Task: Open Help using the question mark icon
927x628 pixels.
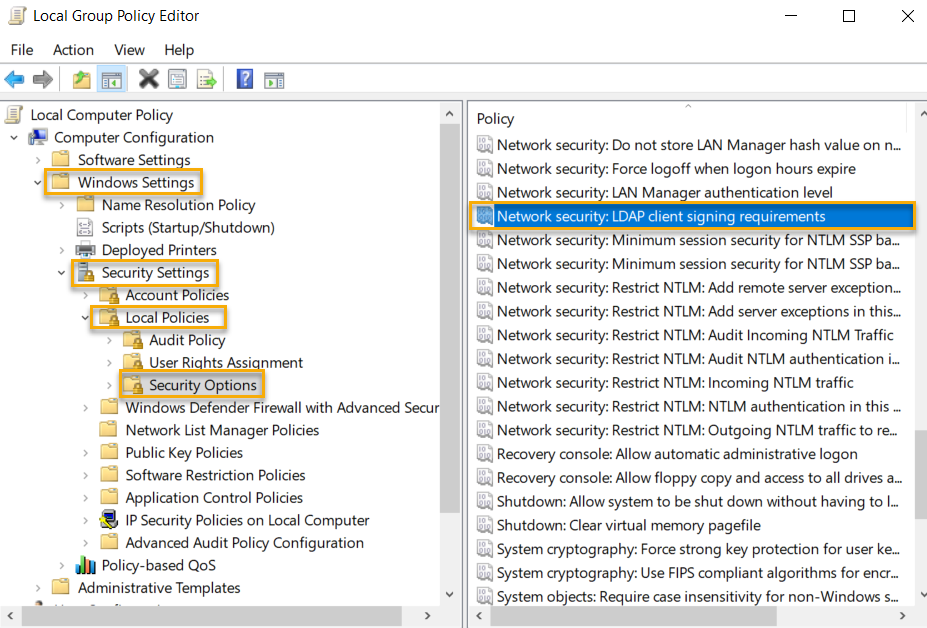Action: [244, 79]
